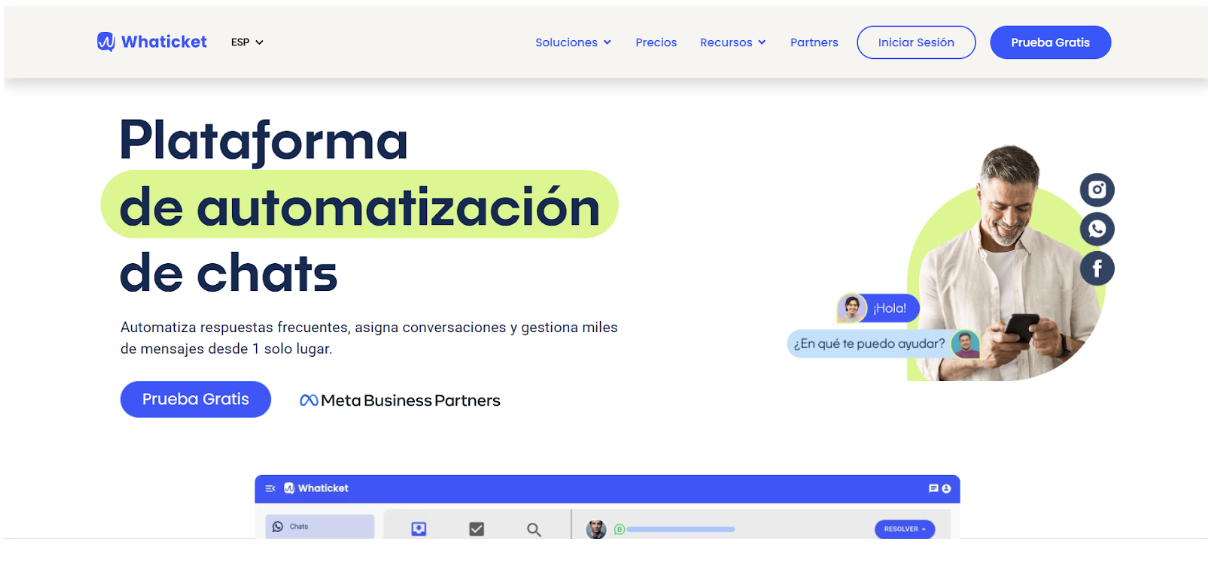Expand the Soluciones menu
Screen dimensions: 1214x570
tap(573, 42)
